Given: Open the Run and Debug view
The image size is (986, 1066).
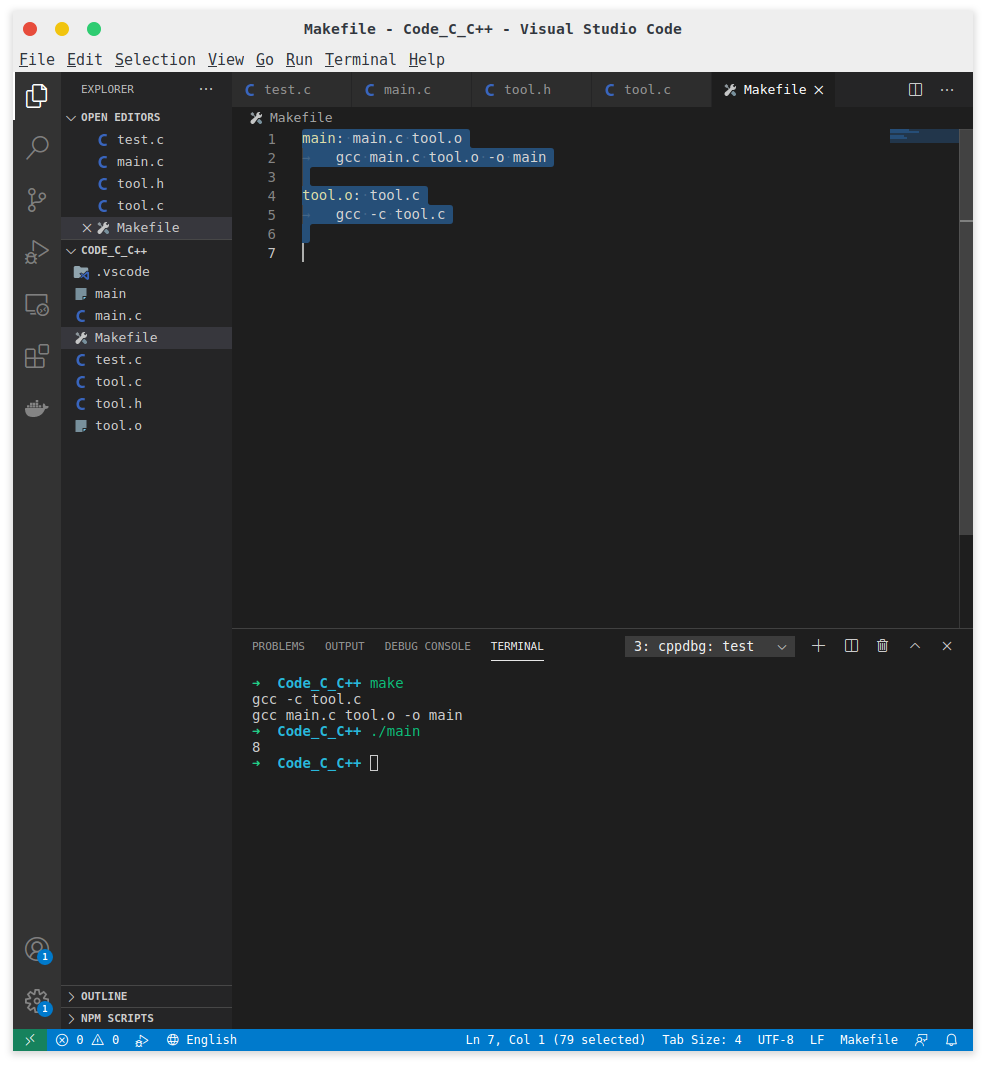Looking at the screenshot, I should 37,252.
